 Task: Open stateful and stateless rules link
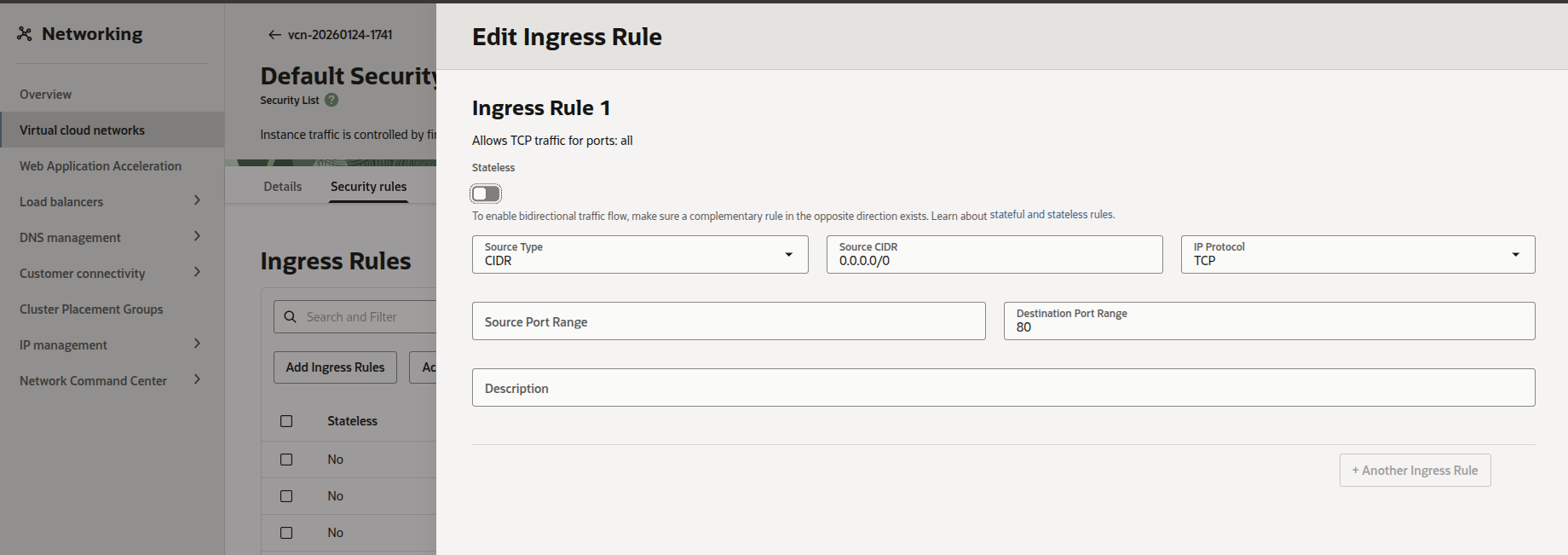pos(1052,215)
